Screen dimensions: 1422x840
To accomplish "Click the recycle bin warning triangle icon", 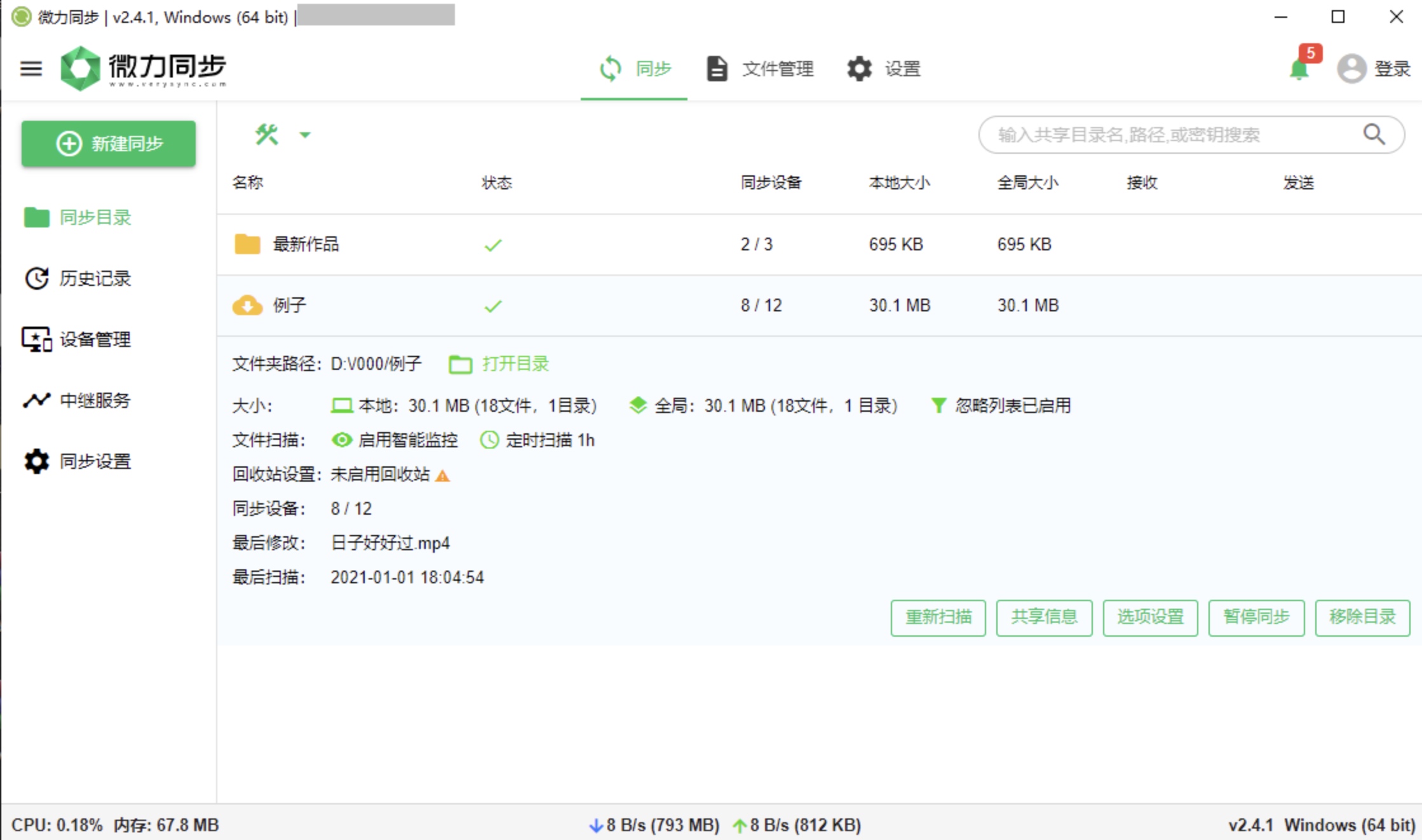I will click(443, 475).
